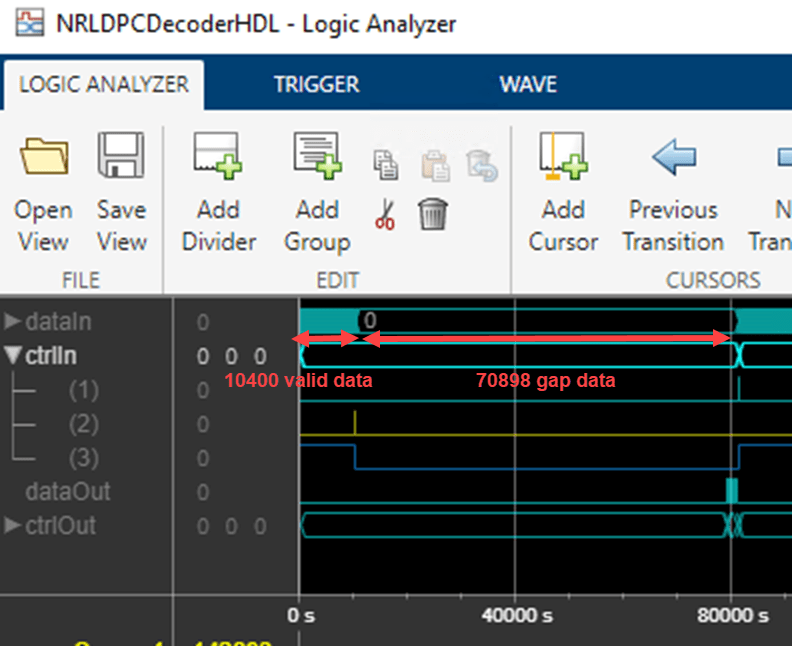792x646 pixels.
Task: Click the Delete trash can icon
Action: (433, 214)
